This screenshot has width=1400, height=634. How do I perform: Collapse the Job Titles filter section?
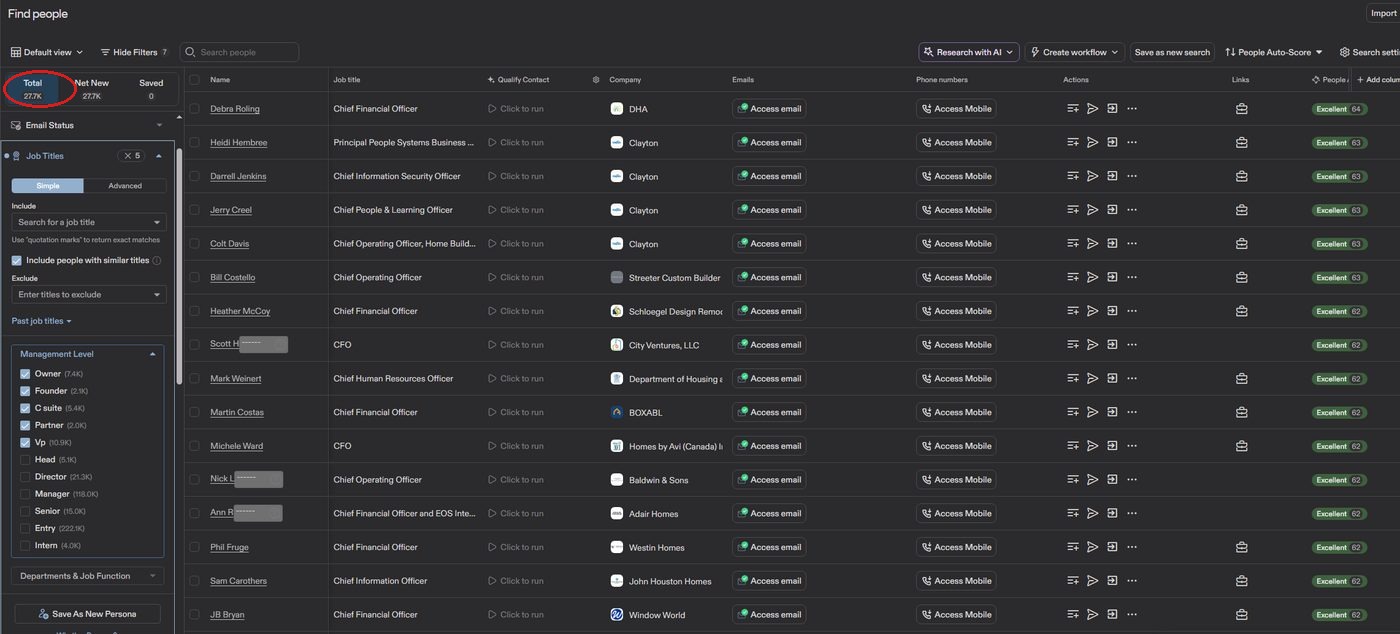[159, 156]
